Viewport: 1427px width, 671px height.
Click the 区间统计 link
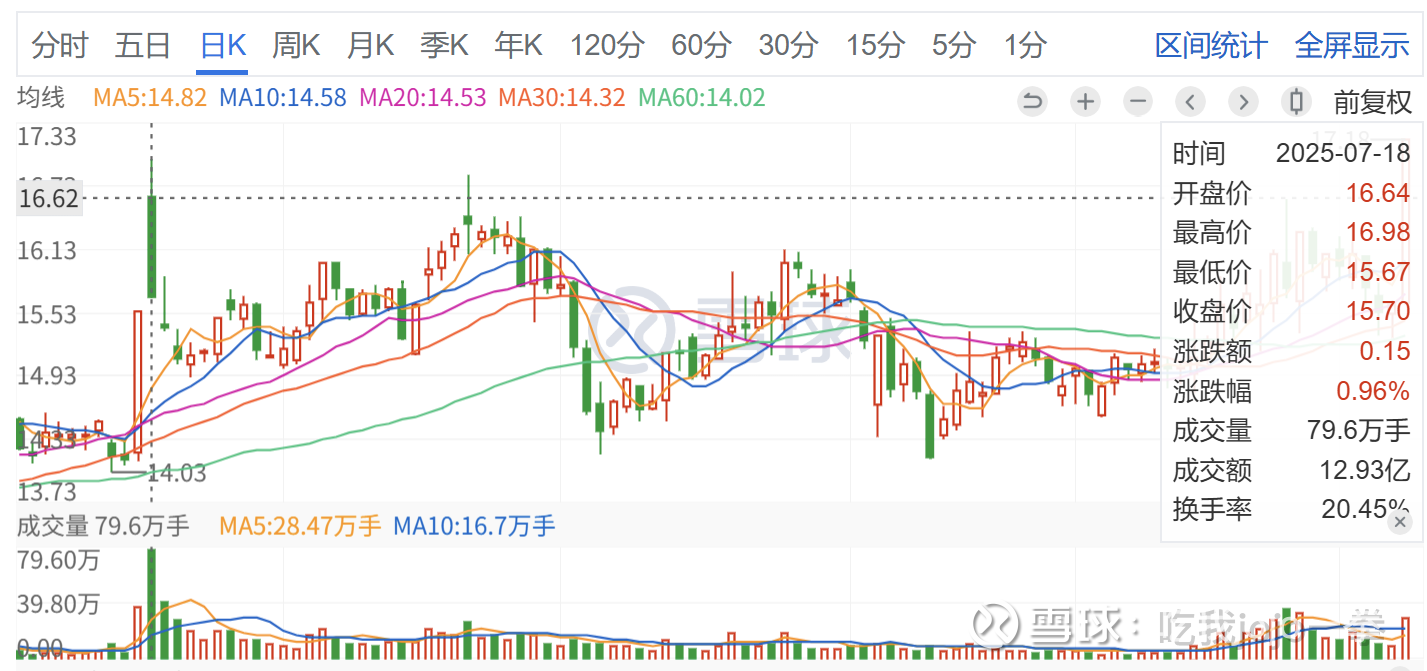[1211, 45]
